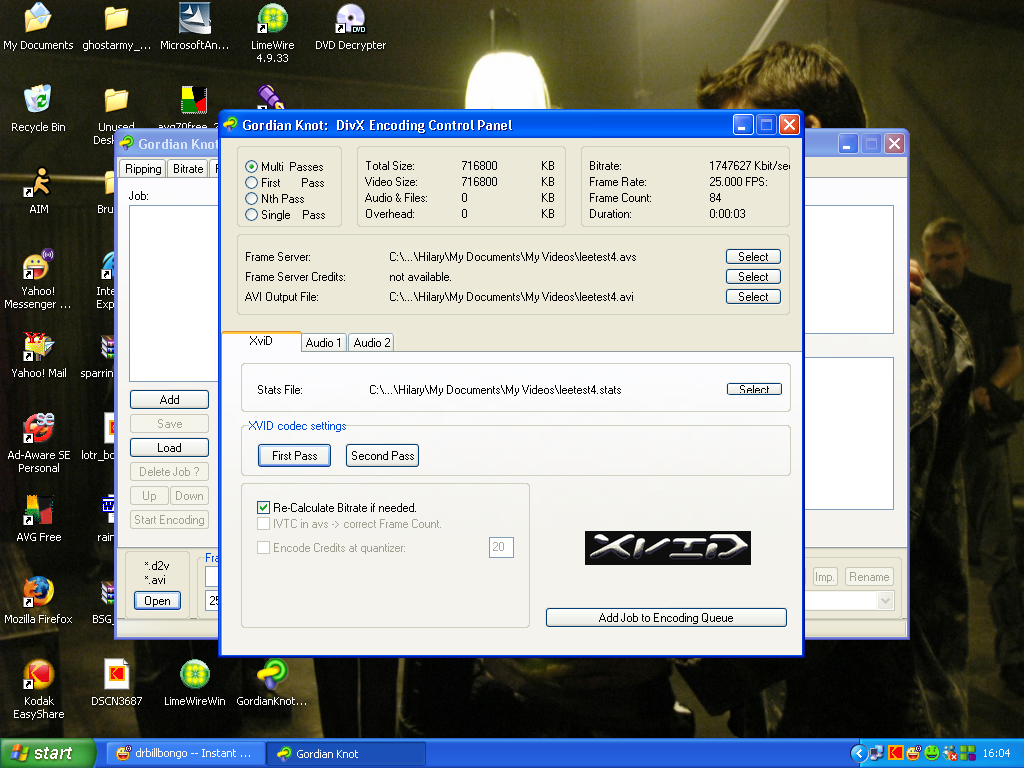Click Add Job to Encoding Queue
This screenshot has width=1024, height=768.
[x=666, y=618]
